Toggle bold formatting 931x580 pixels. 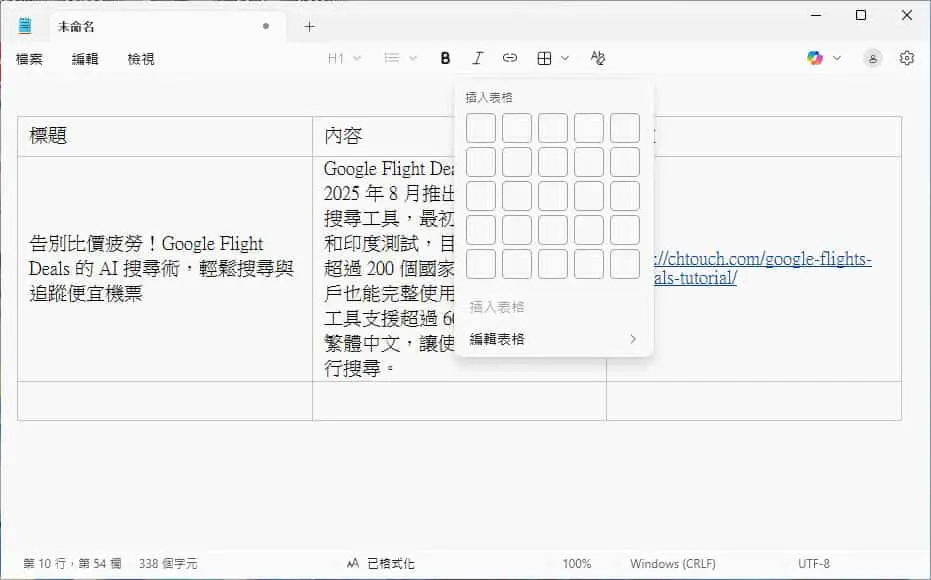(445, 58)
